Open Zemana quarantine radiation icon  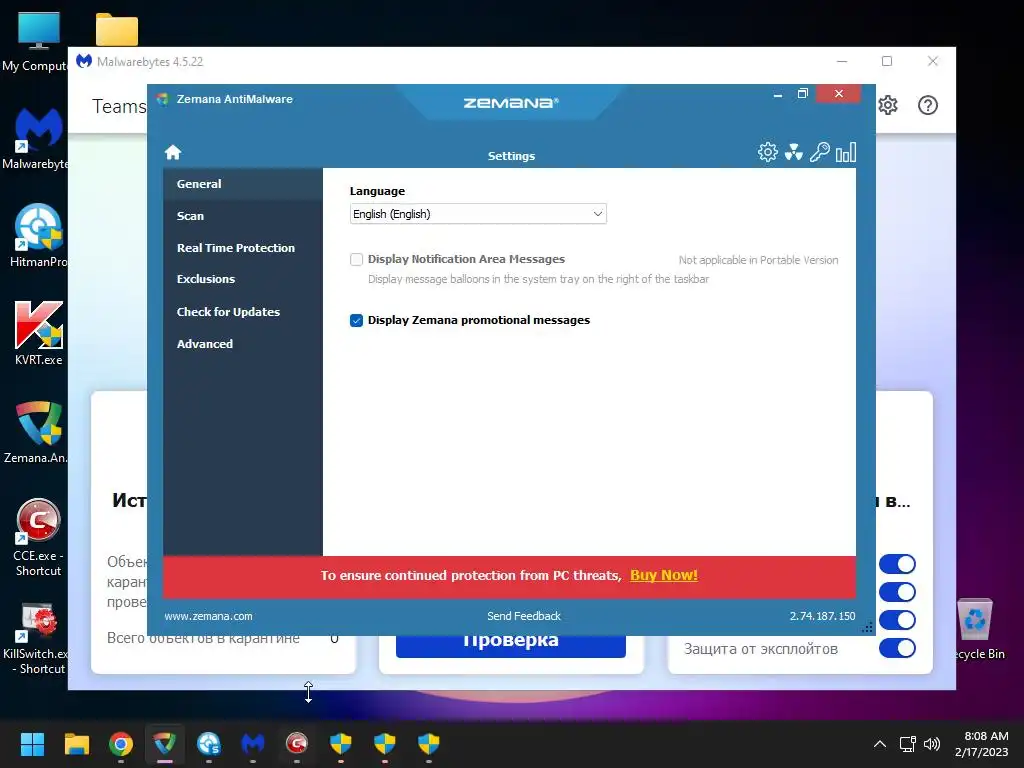[x=793, y=152]
